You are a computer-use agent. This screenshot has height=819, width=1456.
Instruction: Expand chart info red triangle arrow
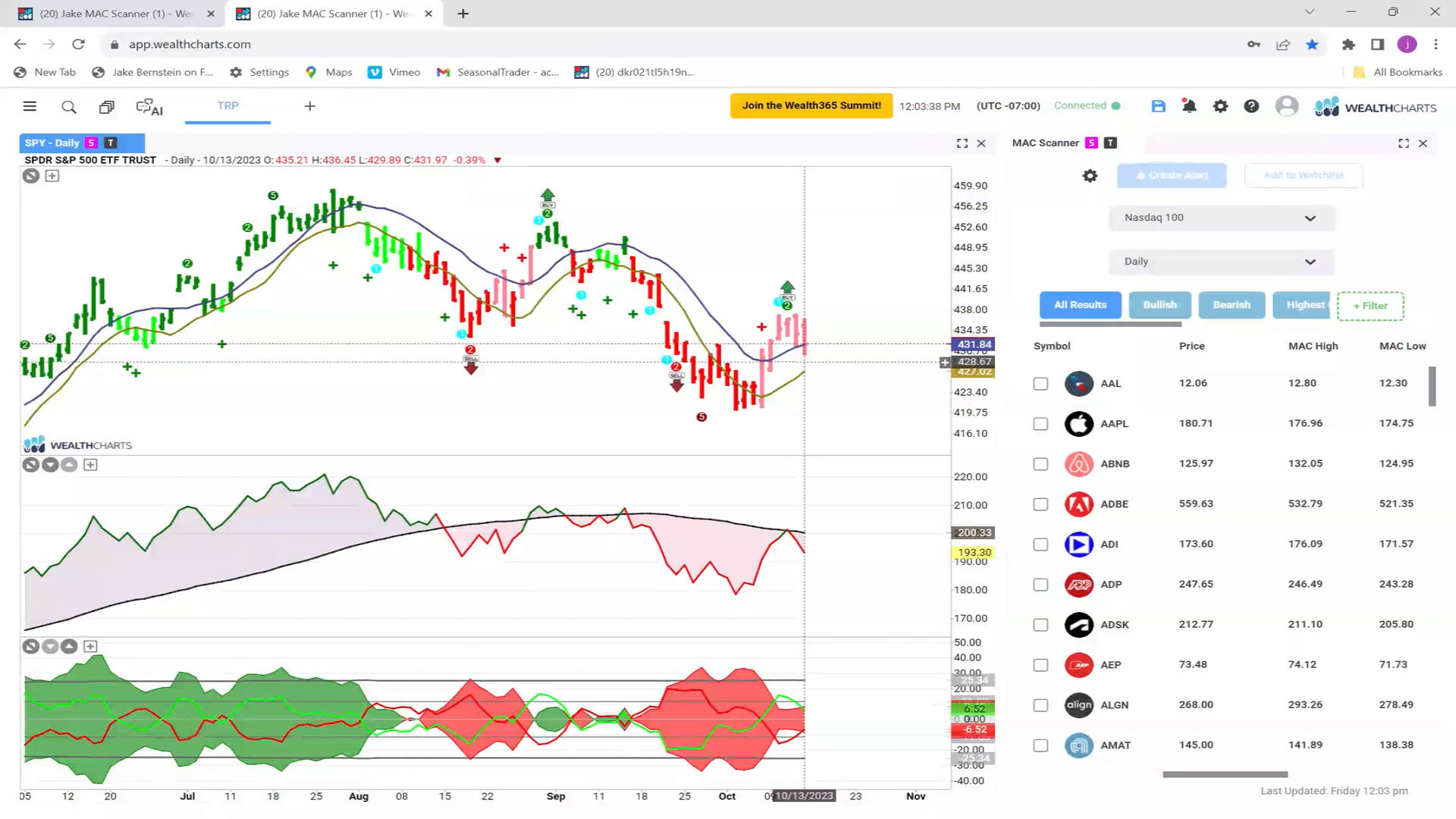click(497, 160)
